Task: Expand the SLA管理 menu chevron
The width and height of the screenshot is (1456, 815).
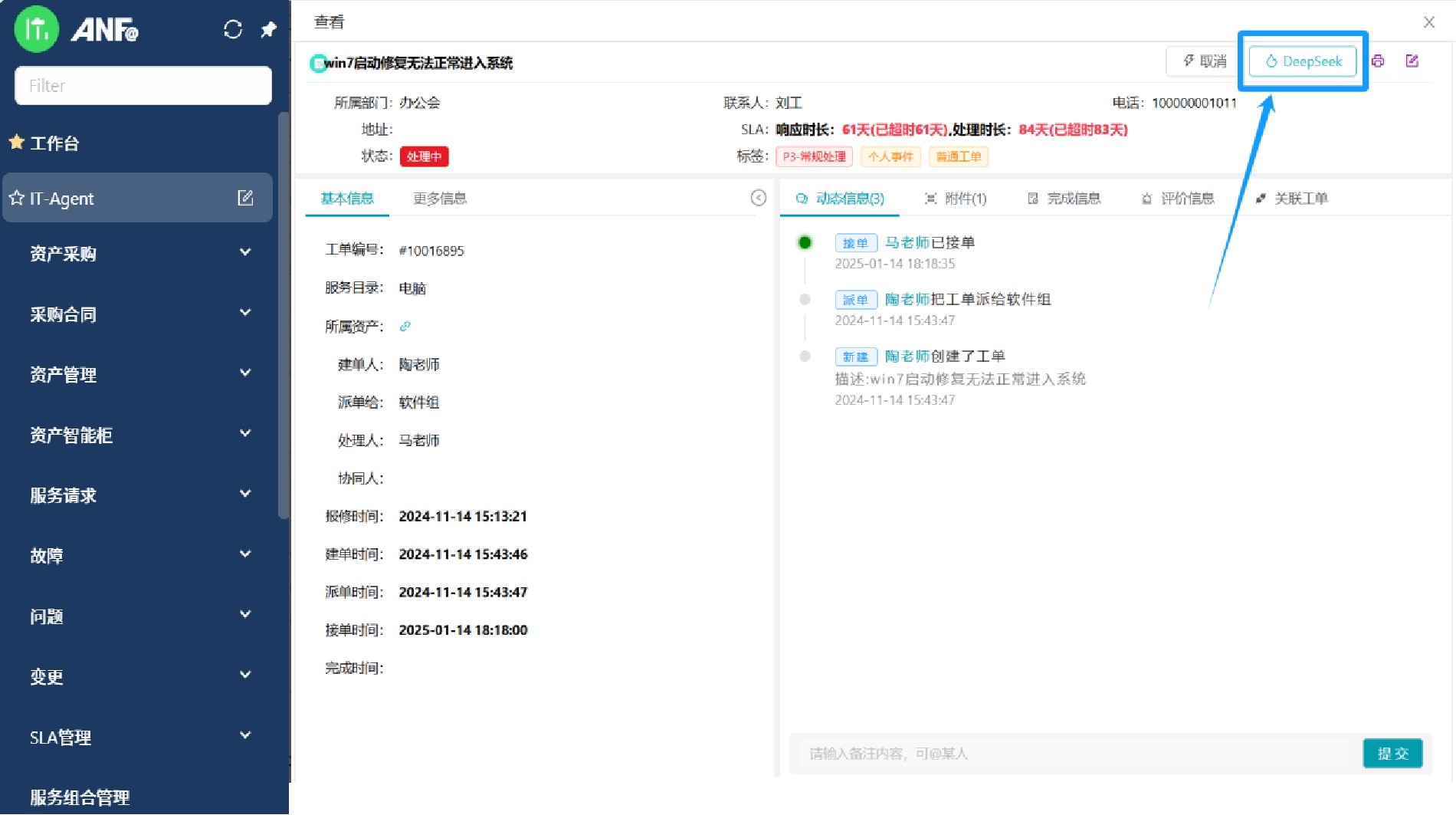Action: 245,736
